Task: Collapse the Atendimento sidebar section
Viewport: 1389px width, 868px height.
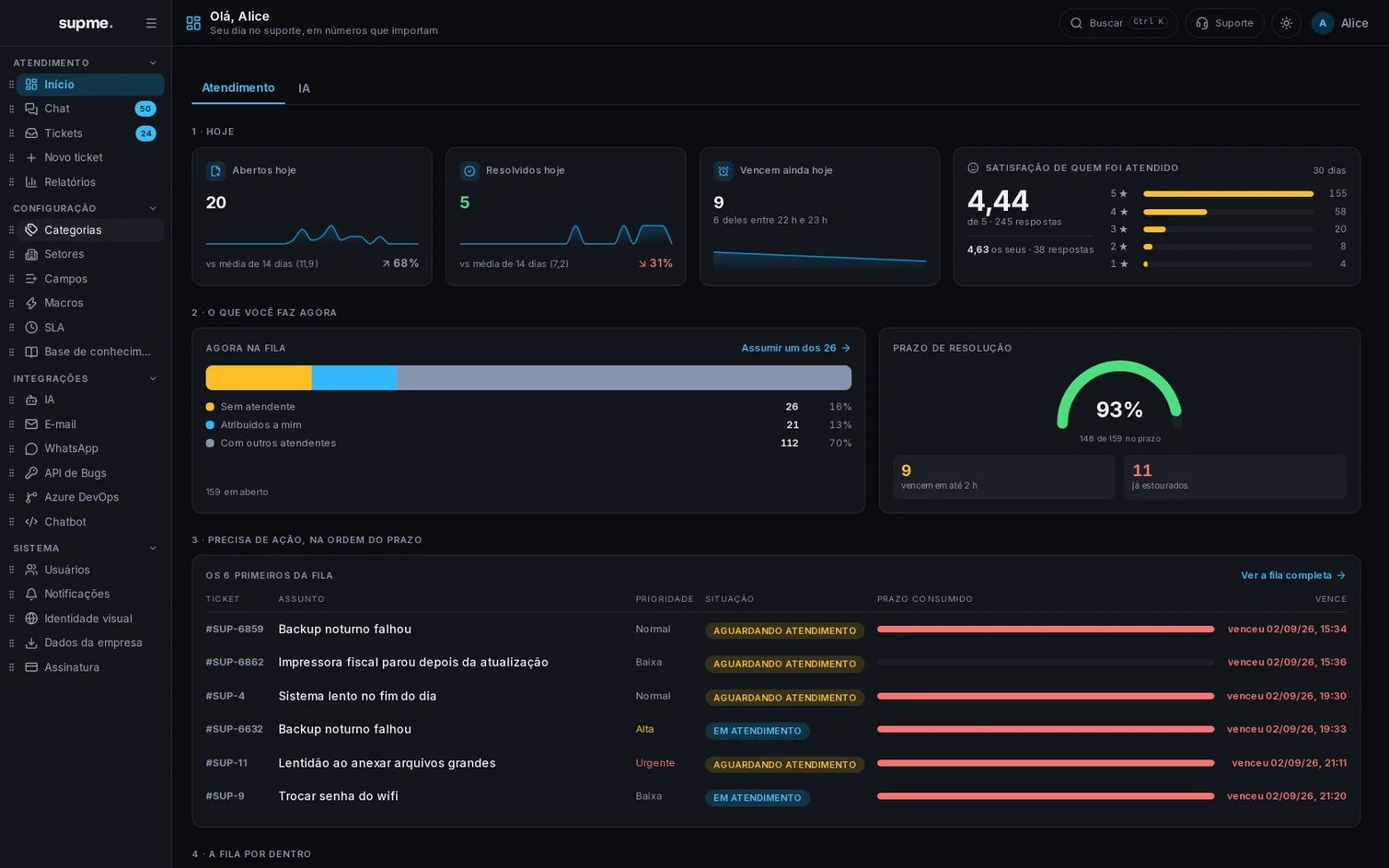Action: click(x=153, y=63)
